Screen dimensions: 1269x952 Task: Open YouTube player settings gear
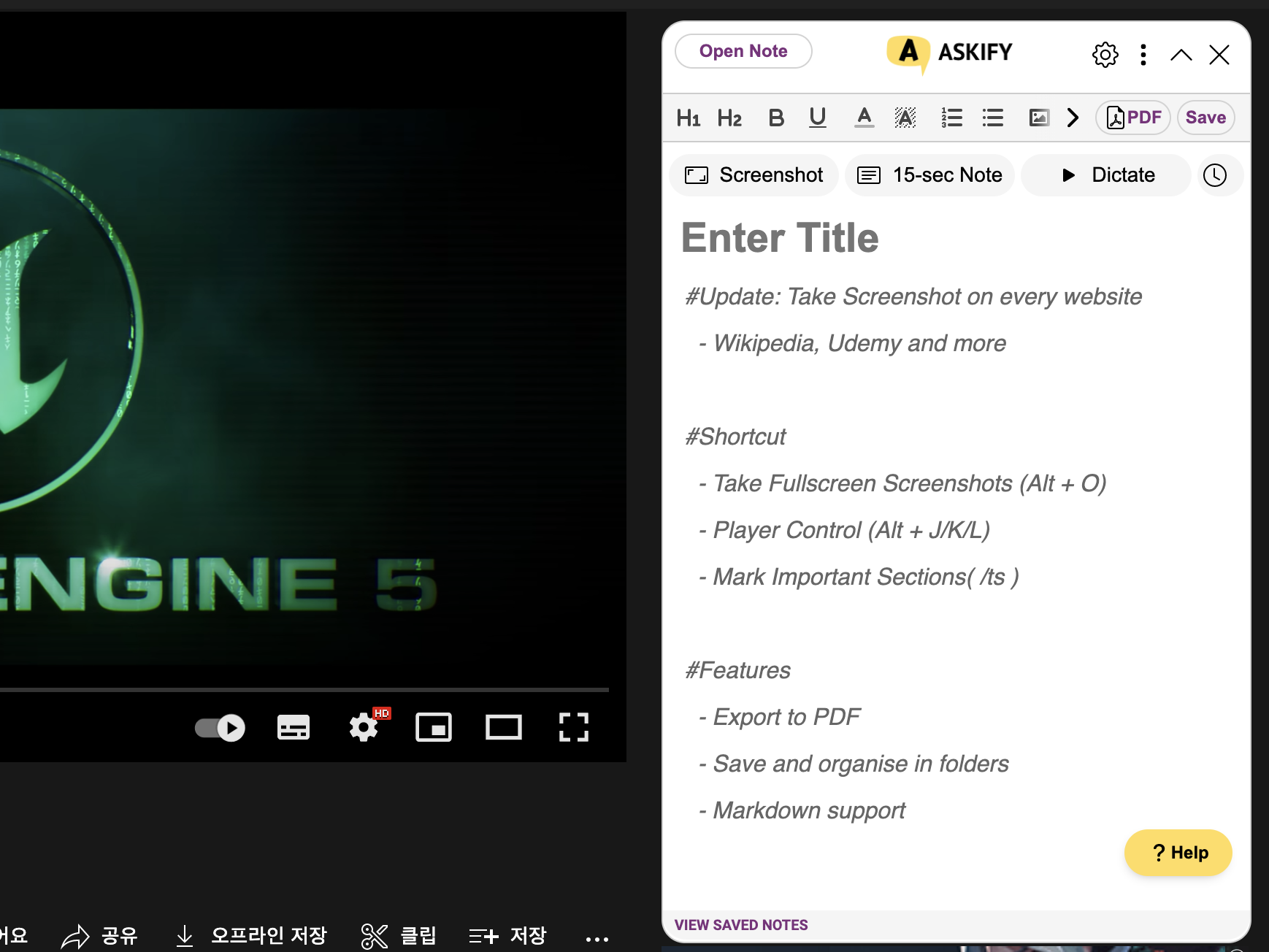pos(364,727)
